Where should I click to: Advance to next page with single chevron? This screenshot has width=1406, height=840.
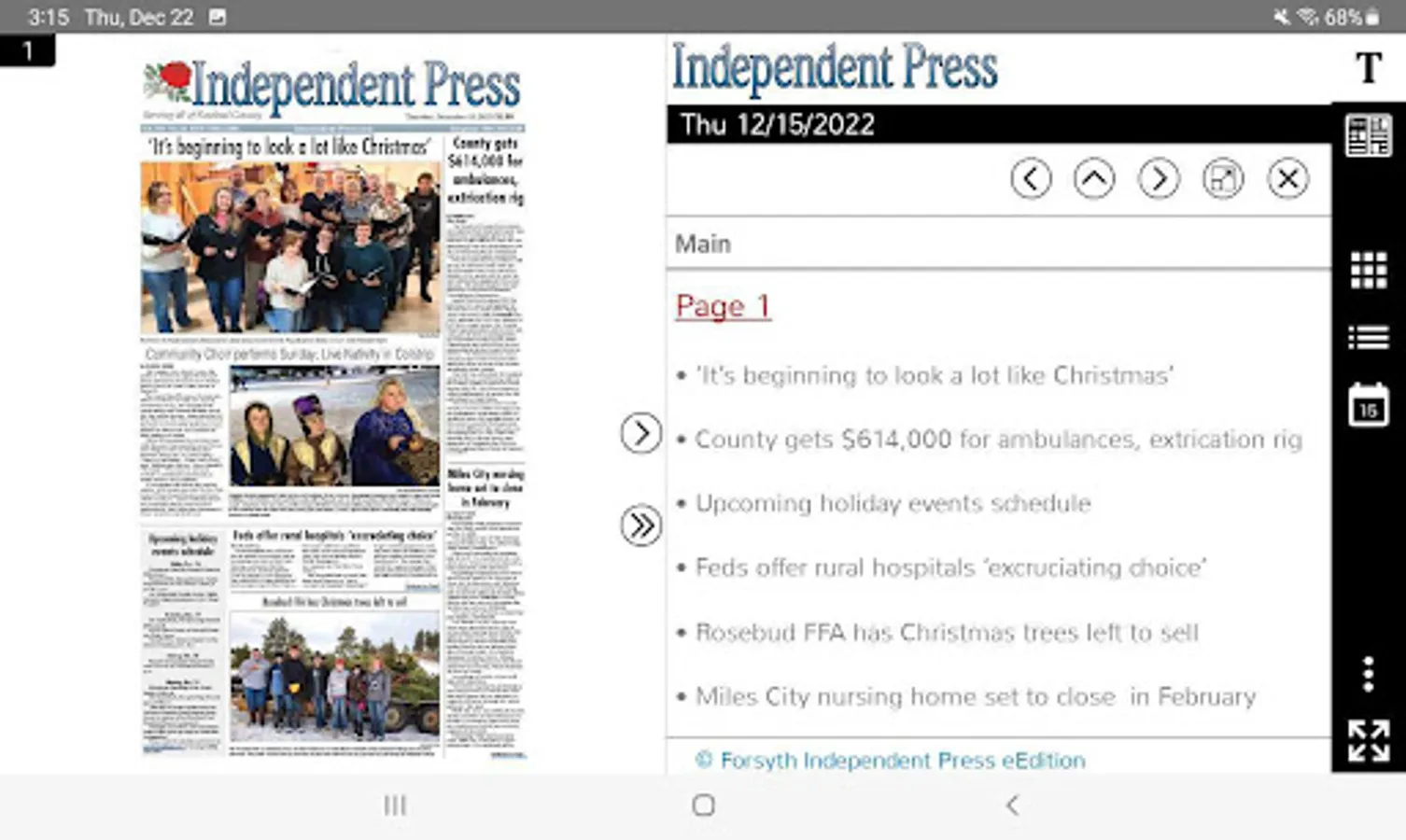click(640, 433)
